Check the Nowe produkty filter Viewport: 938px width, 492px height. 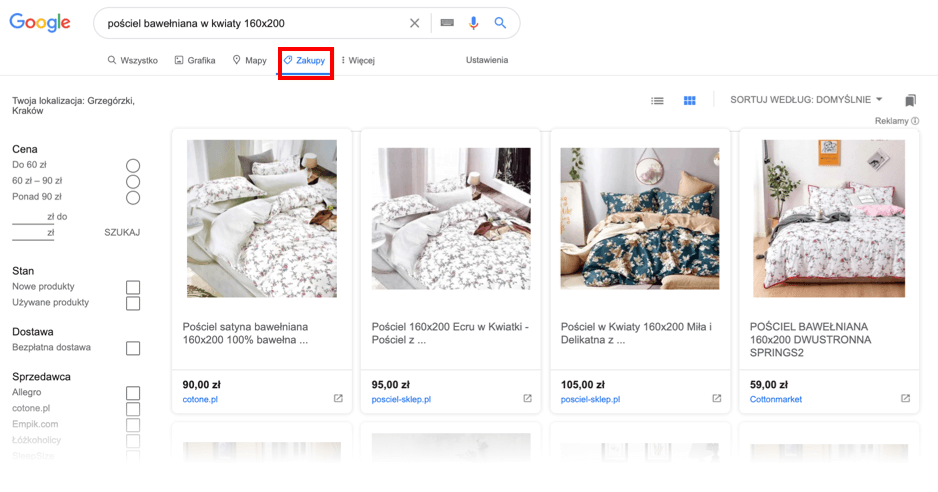coord(133,288)
